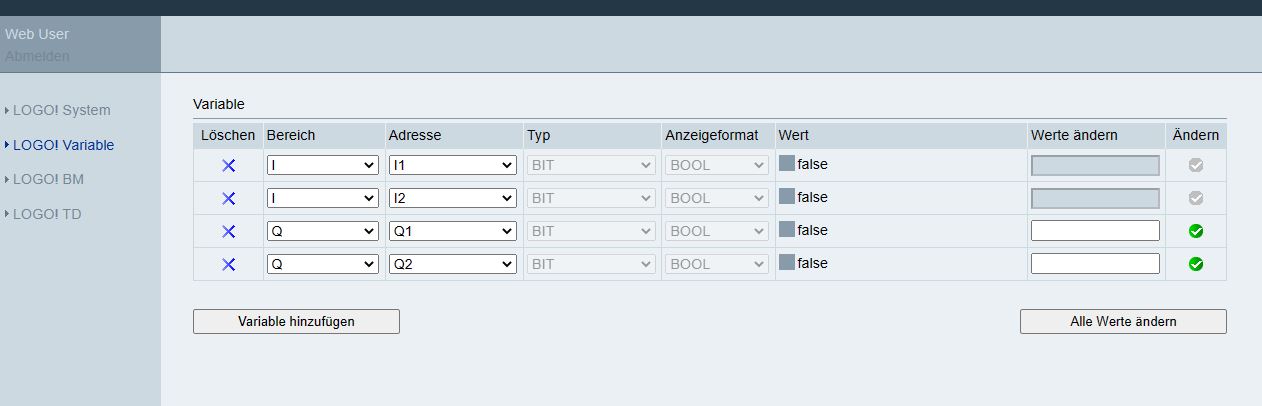Confirm Q2 value with green checkmark

click(x=1196, y=265)
